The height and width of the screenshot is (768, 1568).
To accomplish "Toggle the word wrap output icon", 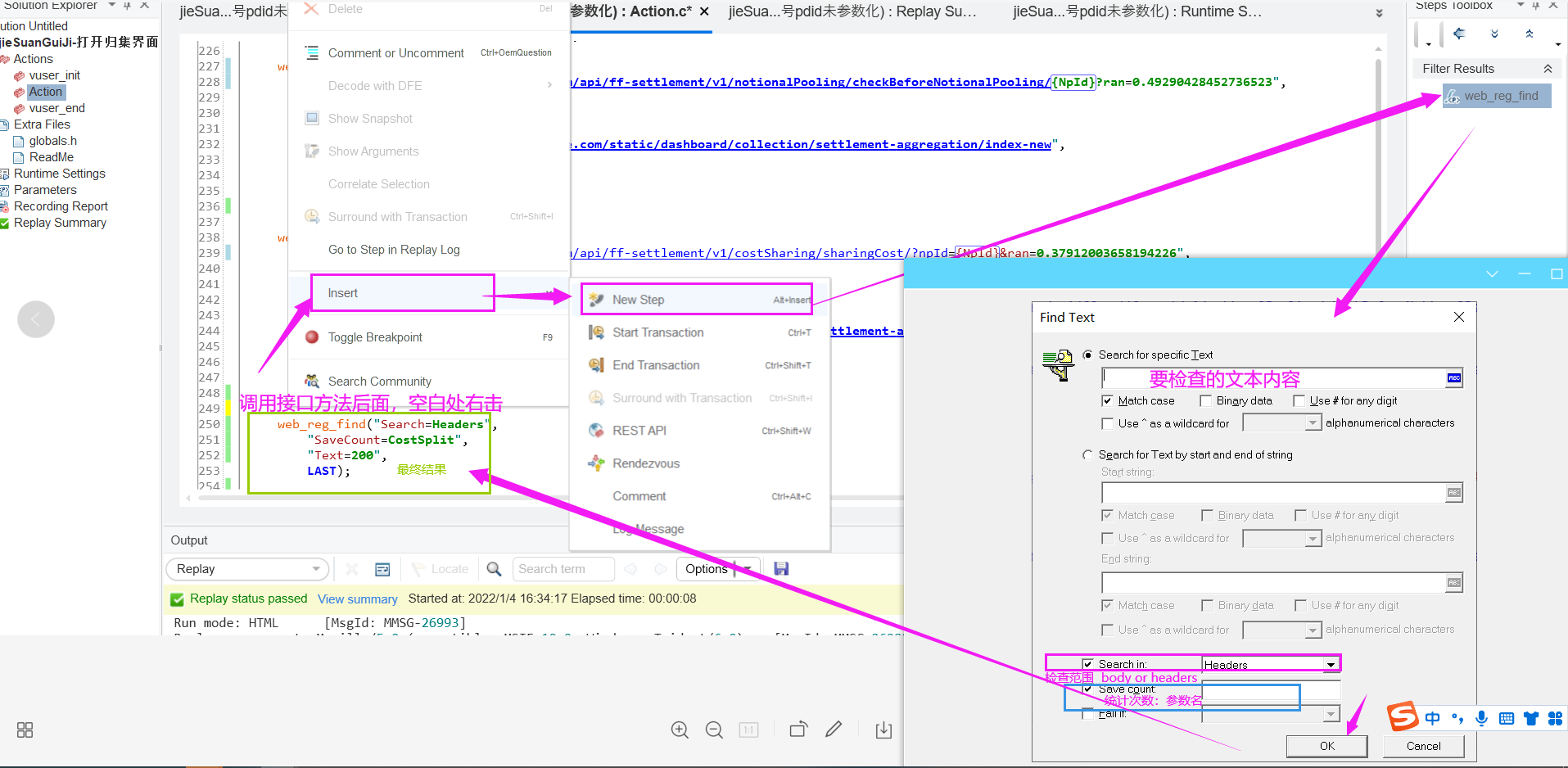I will [x=382, y=569].
